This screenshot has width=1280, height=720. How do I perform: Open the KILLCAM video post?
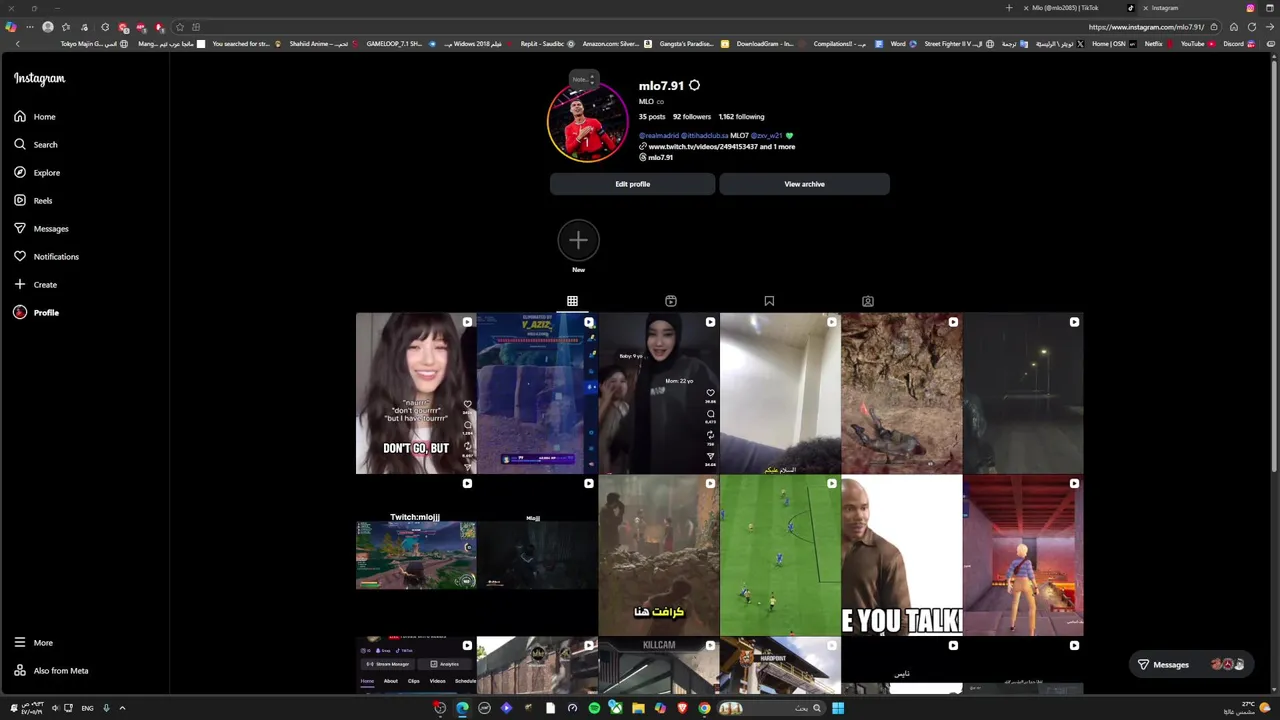pyautogui.click(x=659, y=665)
